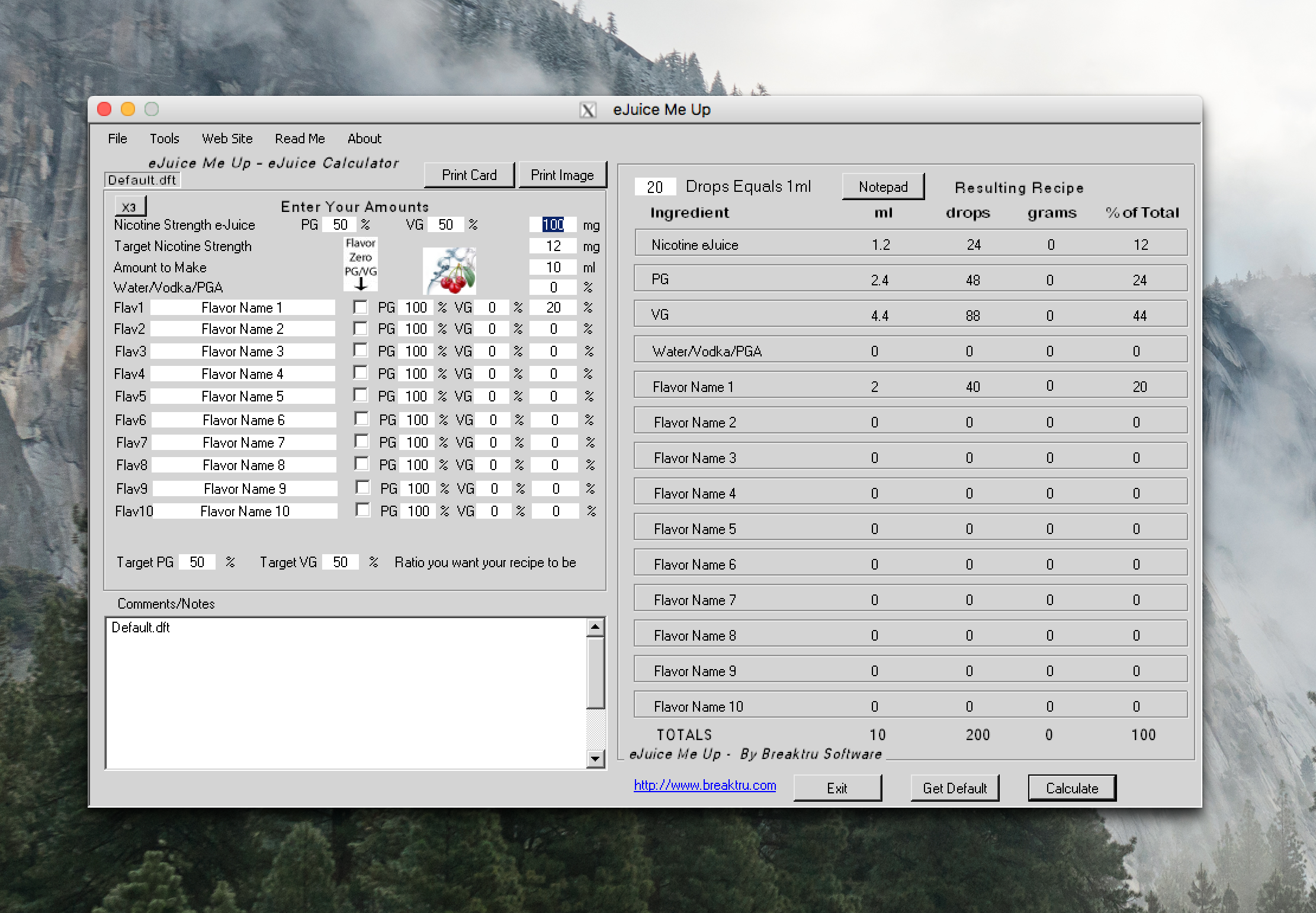Open the Notepad button
The height and width of the screenshot is (913, 1316).
click(883, 187)
